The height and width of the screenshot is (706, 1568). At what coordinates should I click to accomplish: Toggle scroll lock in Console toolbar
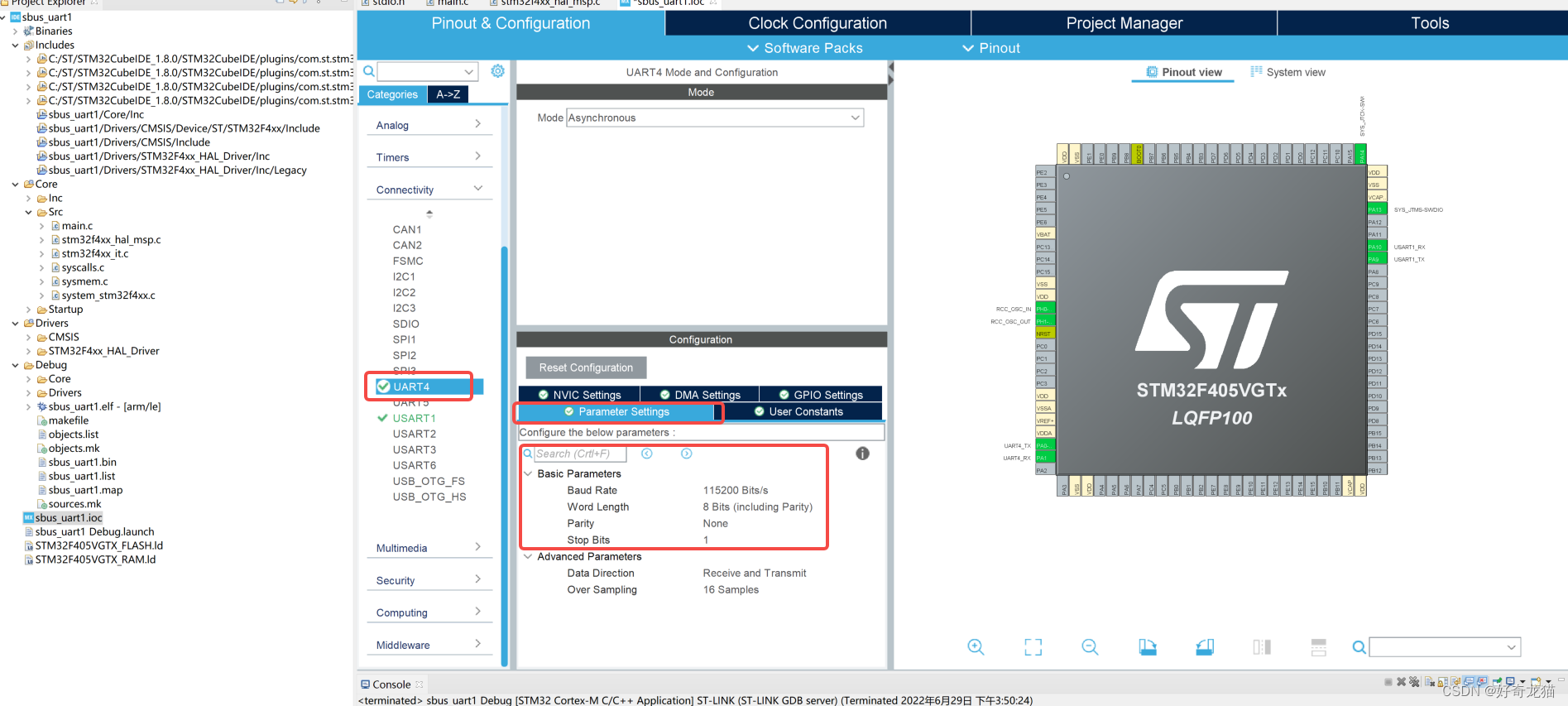(x=1442, y=683)
